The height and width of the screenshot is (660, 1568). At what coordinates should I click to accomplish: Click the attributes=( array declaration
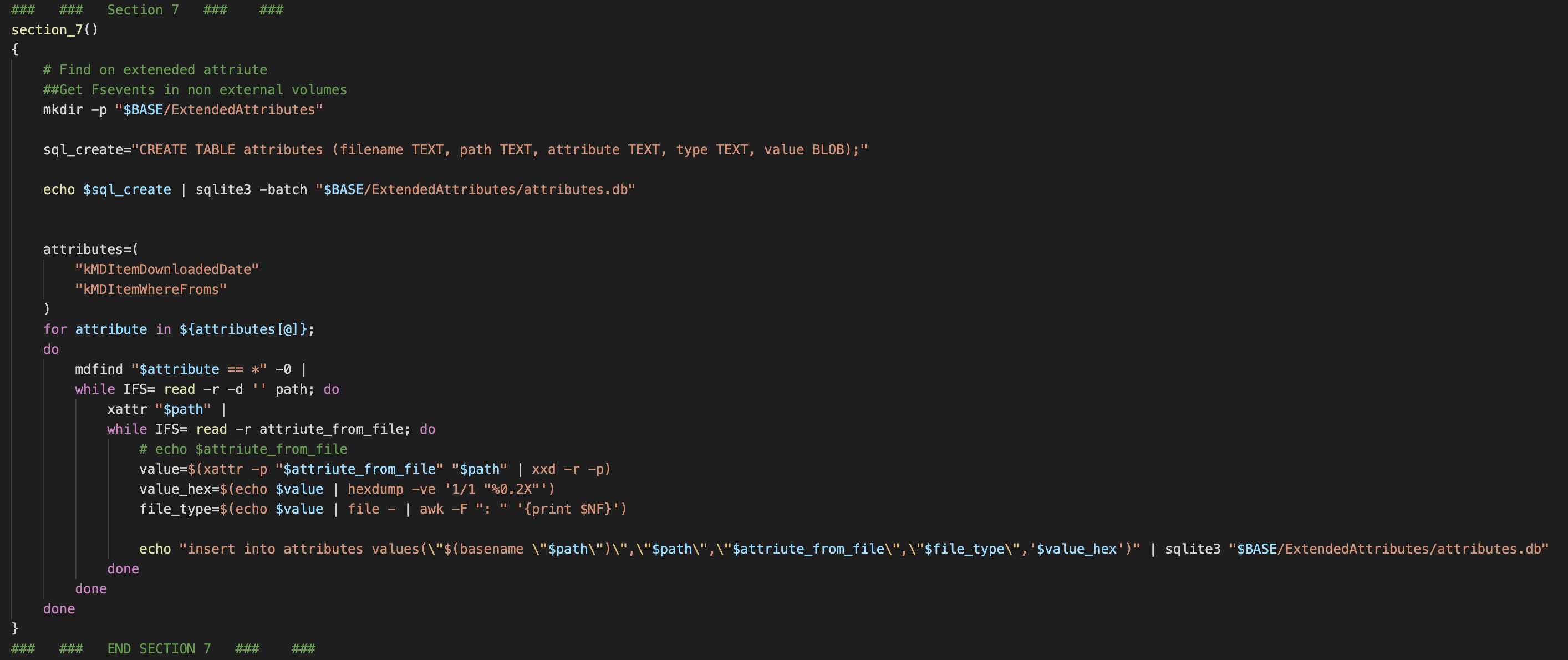coord(91,250)
